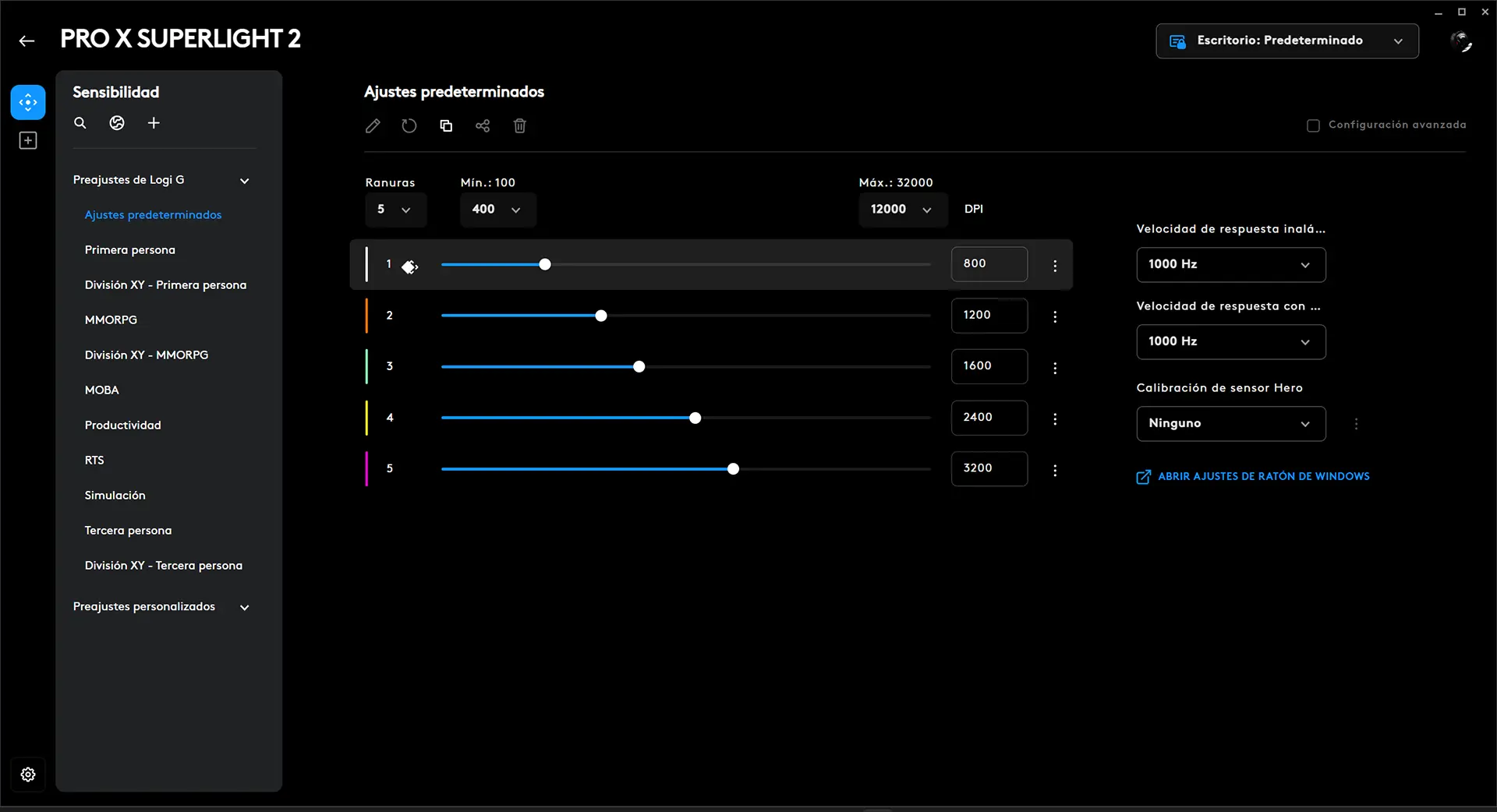Image resolution: width=1497 pixels, height=812 pixels.
Task: Duplicate the preset with copy icon
Action: point(446,125)
